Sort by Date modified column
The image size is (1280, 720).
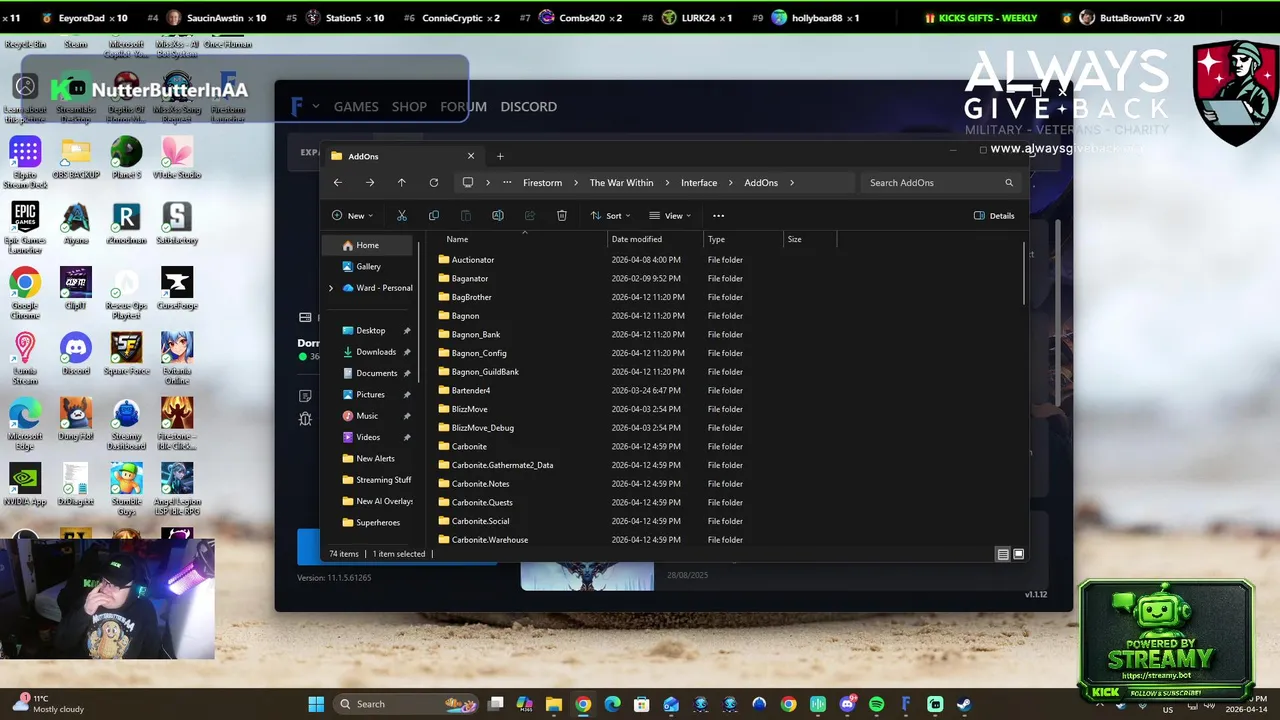click(x=654, y=239)
